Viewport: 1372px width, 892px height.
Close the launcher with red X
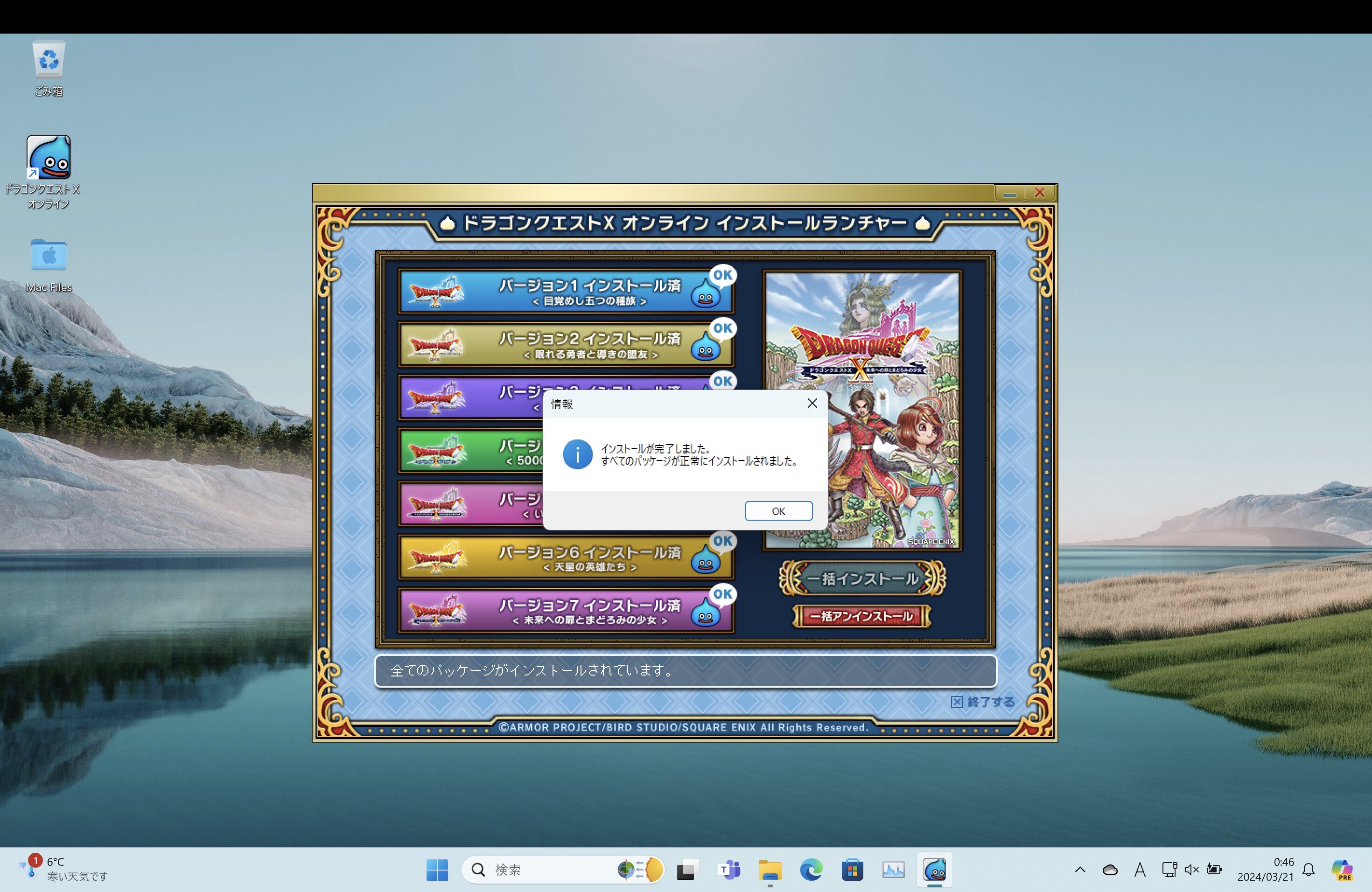pos(1039,193)
